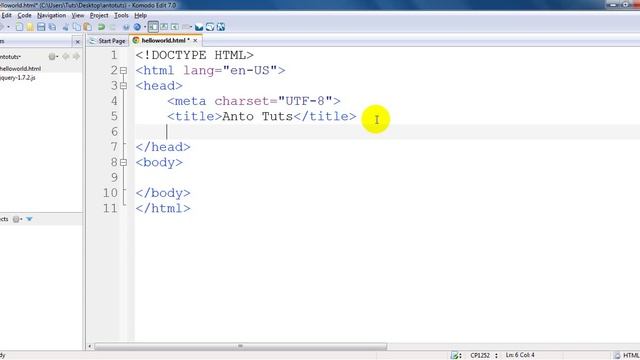
Task: Click the Save All toolbar icon
Action: 52,27
